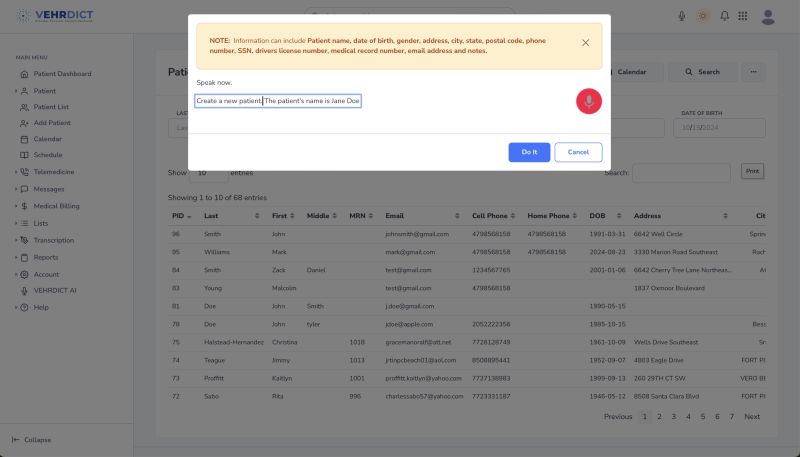Click the microphone icon in top bar

coord(682,16)
